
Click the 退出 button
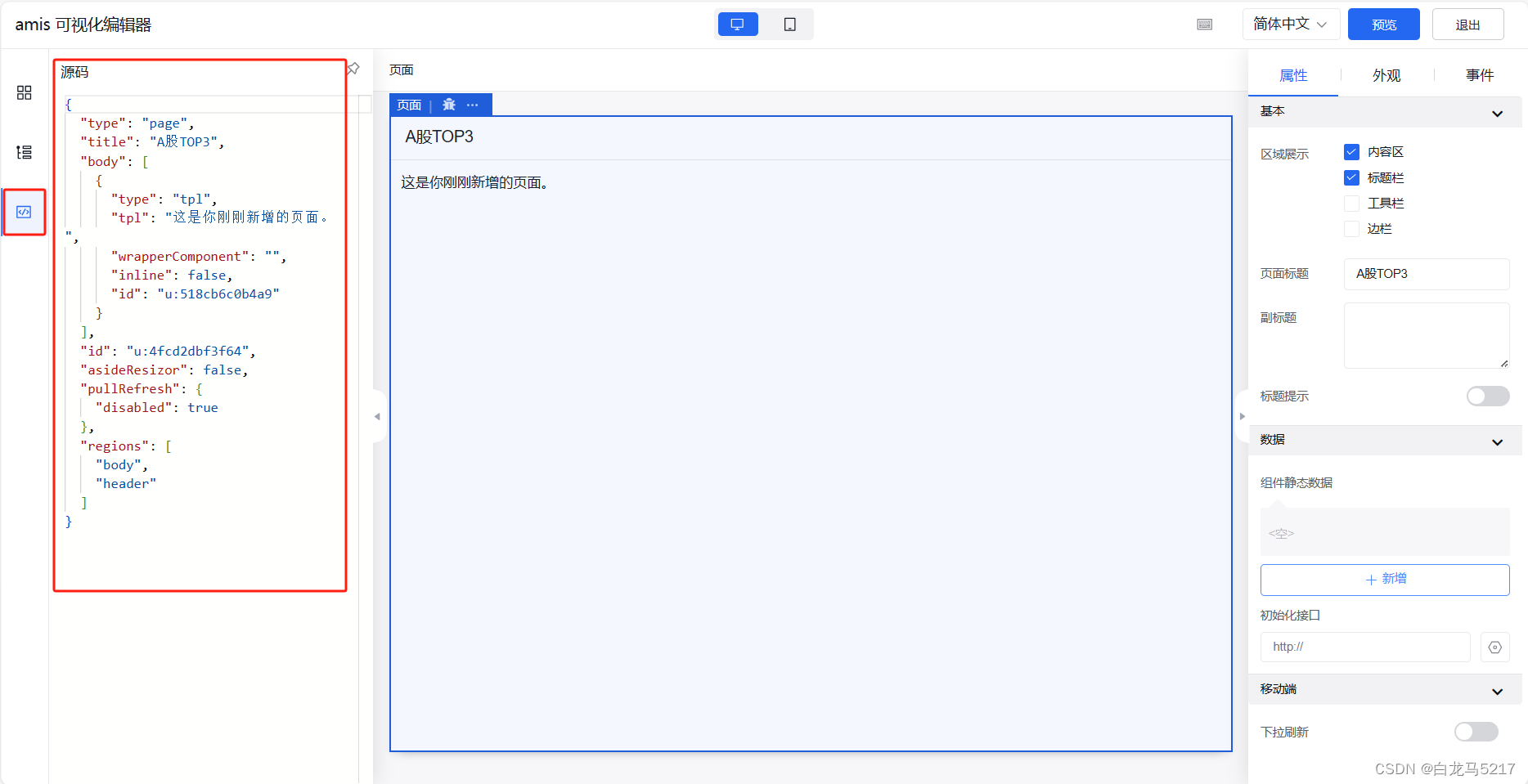point(1467,25)
